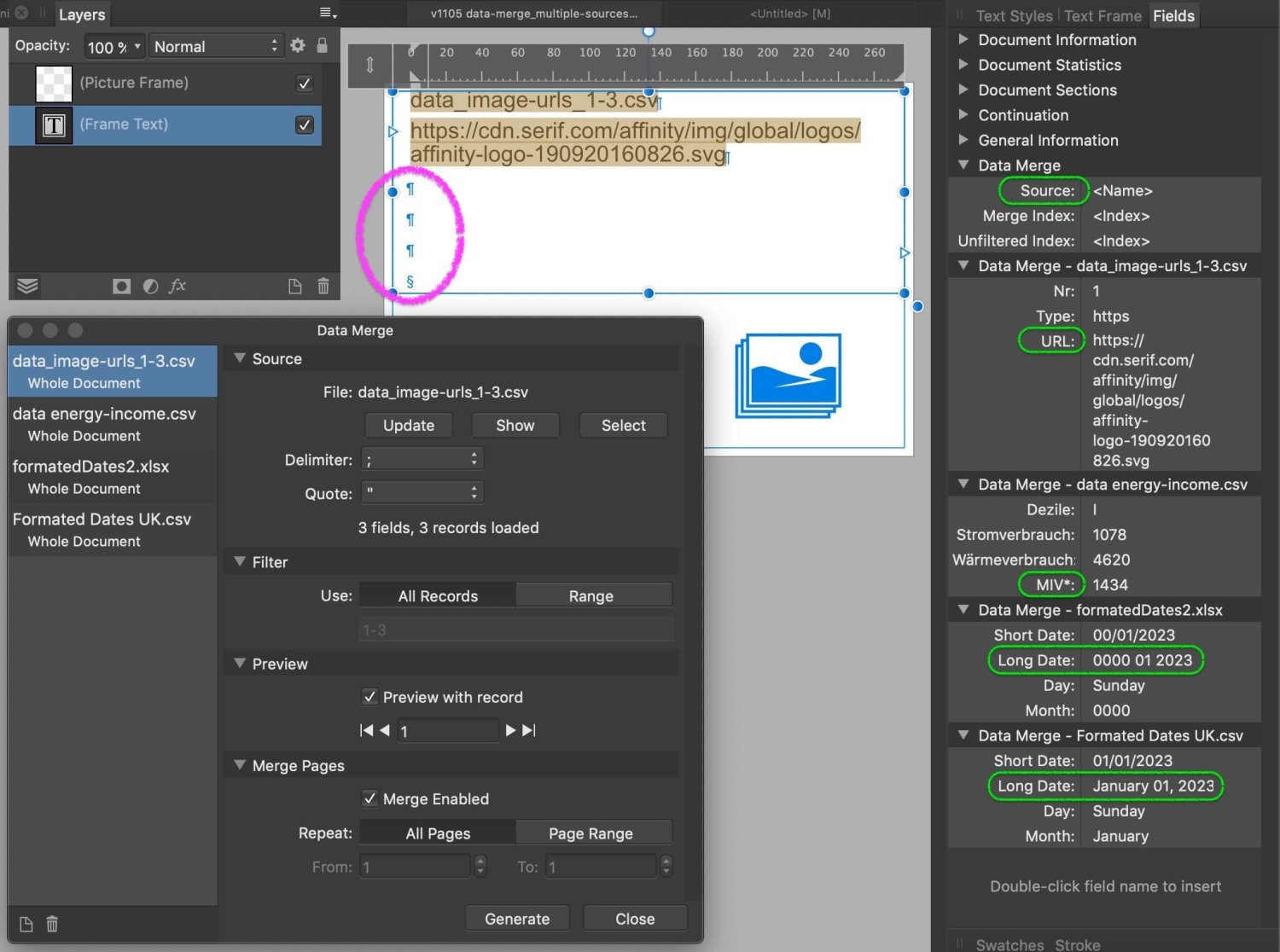Viewport: 1280px width, 952px height.
Task: Hide the Picture Frame layer
Action: click(x=305, y=83)
